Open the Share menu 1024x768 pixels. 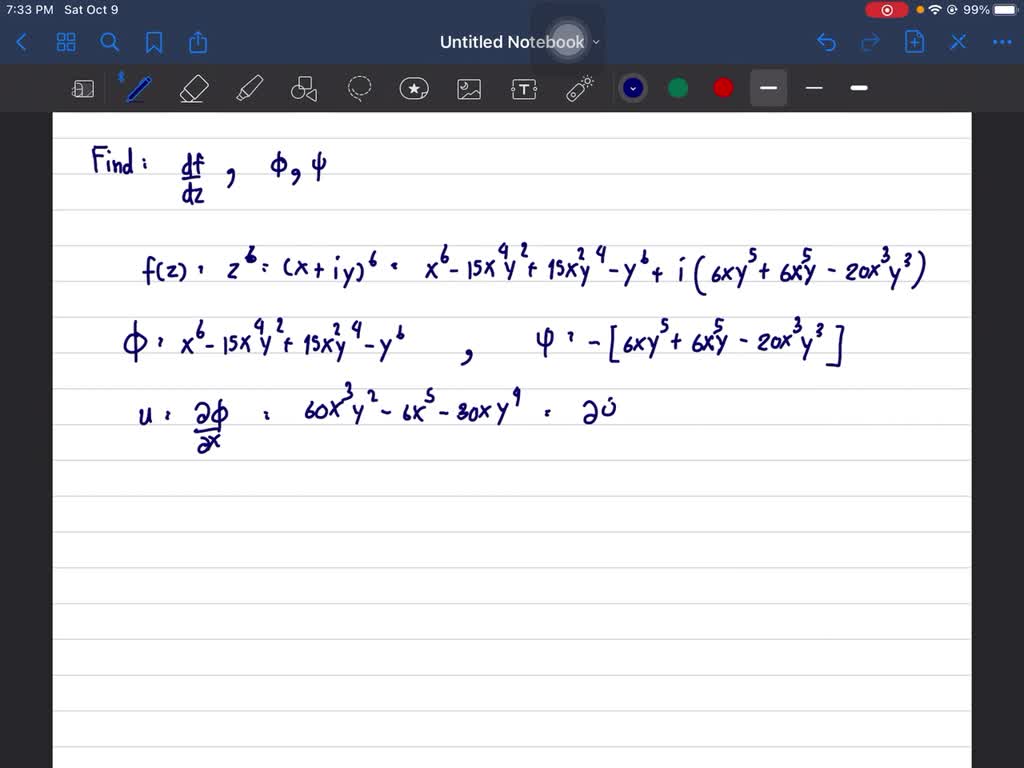[x=197, y=42]
